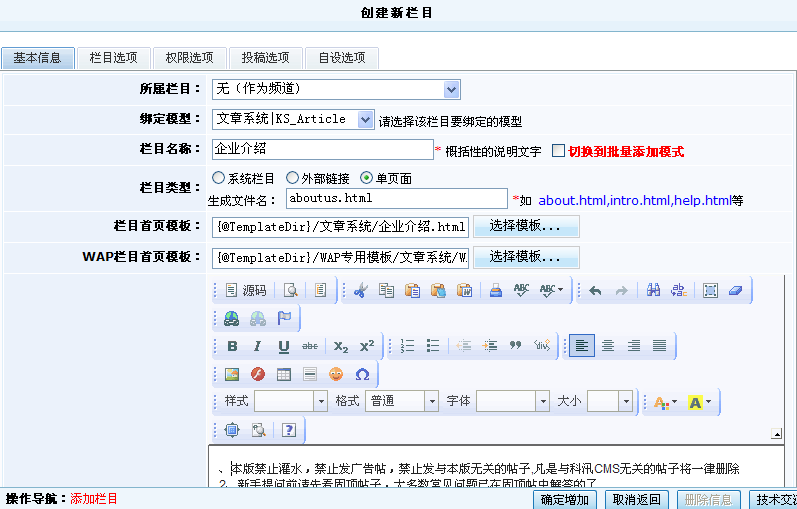
Task: Click the Undo arrow icon
Action: pyautogui.click(x=595, y=290)
